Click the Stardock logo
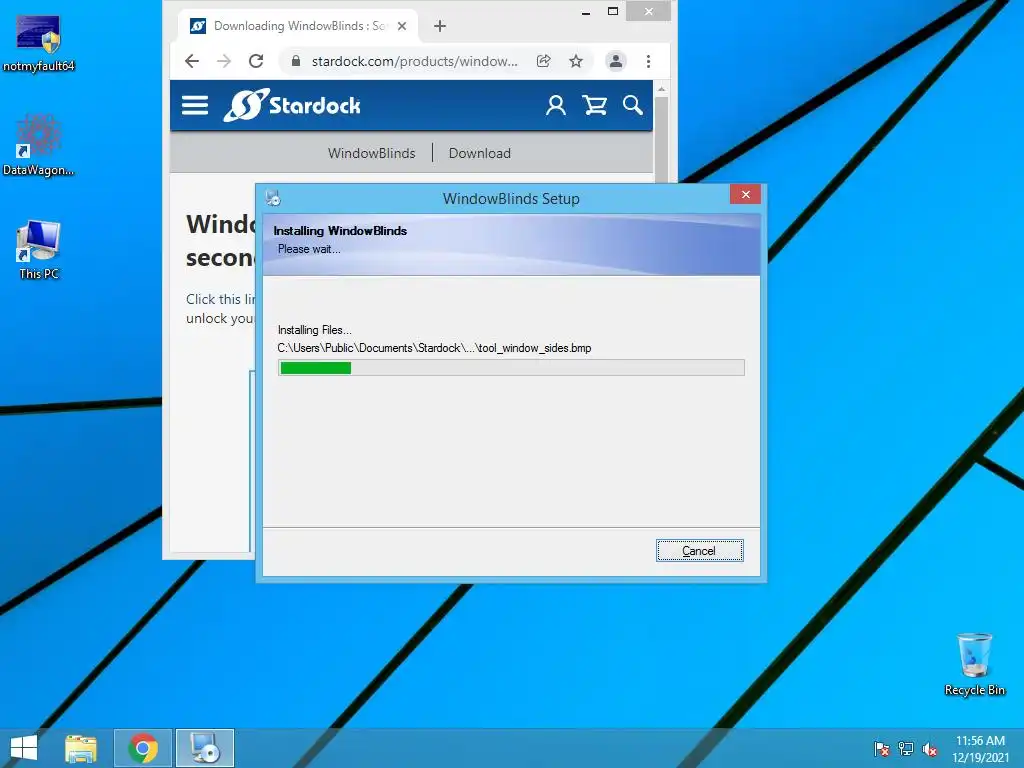 pos(292,105)
